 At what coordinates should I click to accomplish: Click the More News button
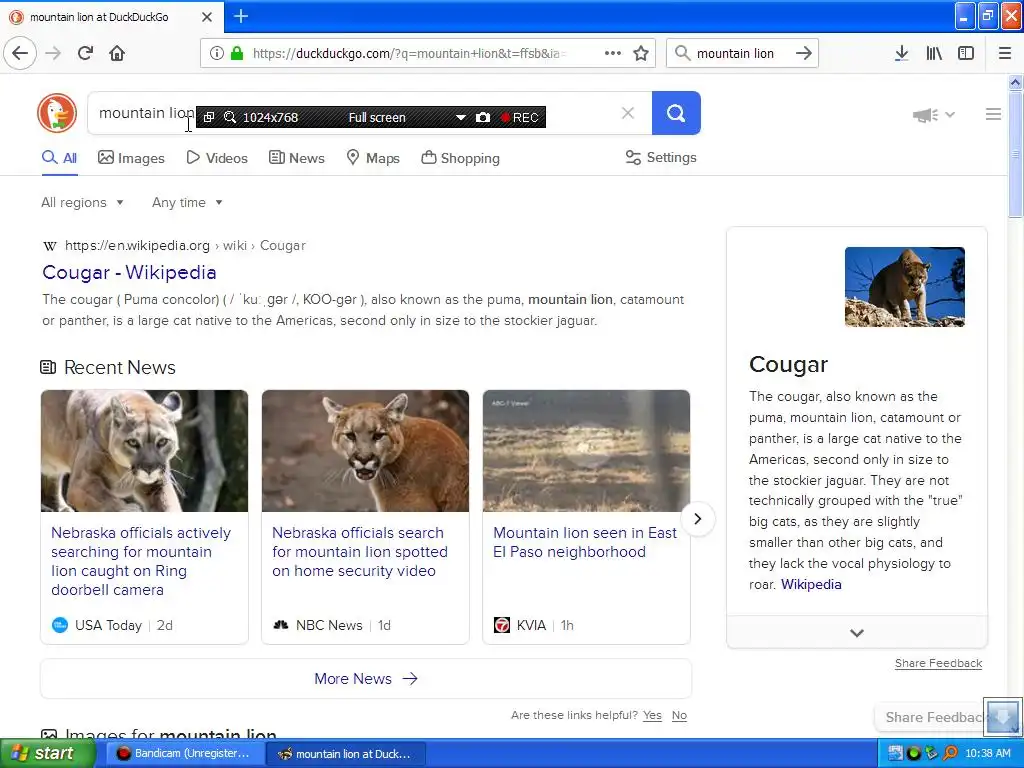tap(366, 679)
